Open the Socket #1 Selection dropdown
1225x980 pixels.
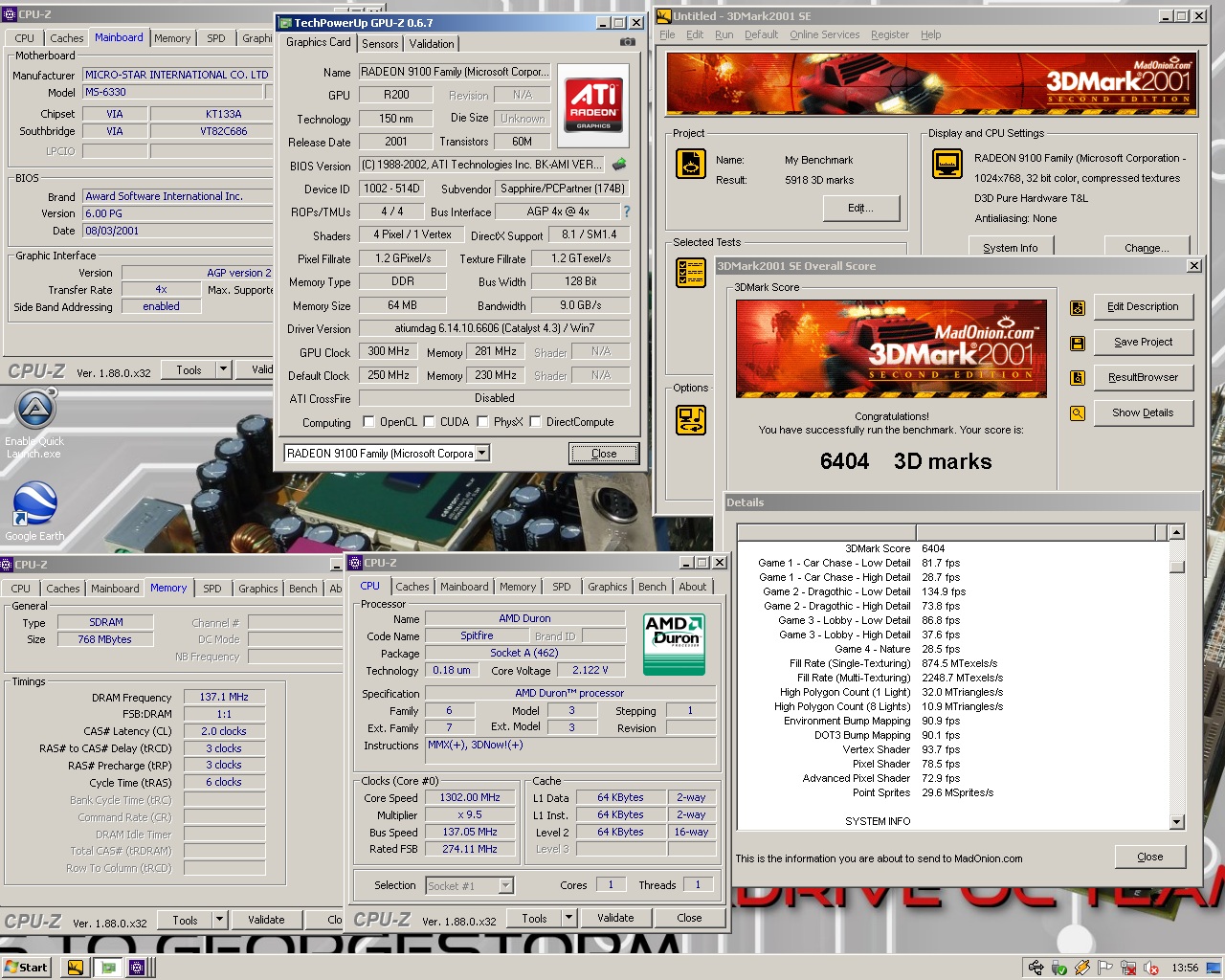point(506,886)
